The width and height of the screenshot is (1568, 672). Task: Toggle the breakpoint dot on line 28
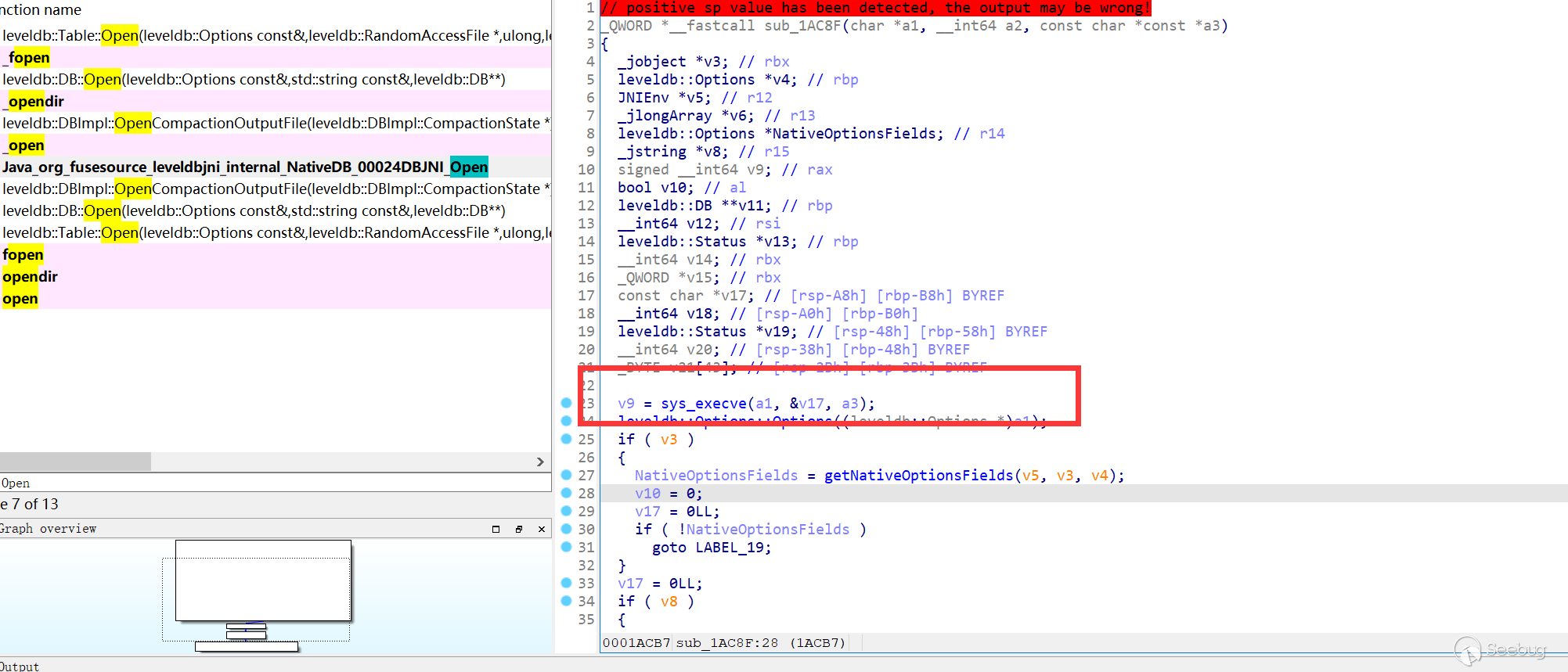[566, 493]
